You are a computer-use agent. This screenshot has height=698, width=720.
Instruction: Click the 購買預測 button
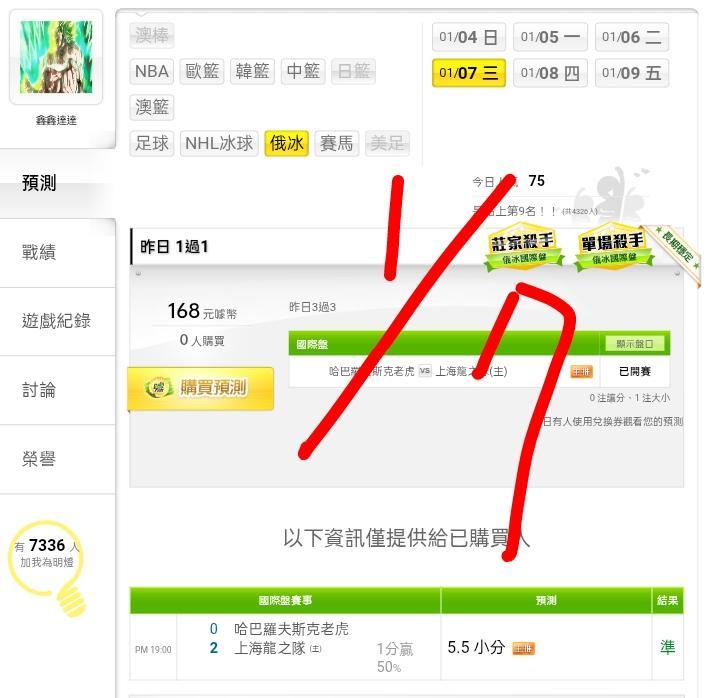point(201,388)
